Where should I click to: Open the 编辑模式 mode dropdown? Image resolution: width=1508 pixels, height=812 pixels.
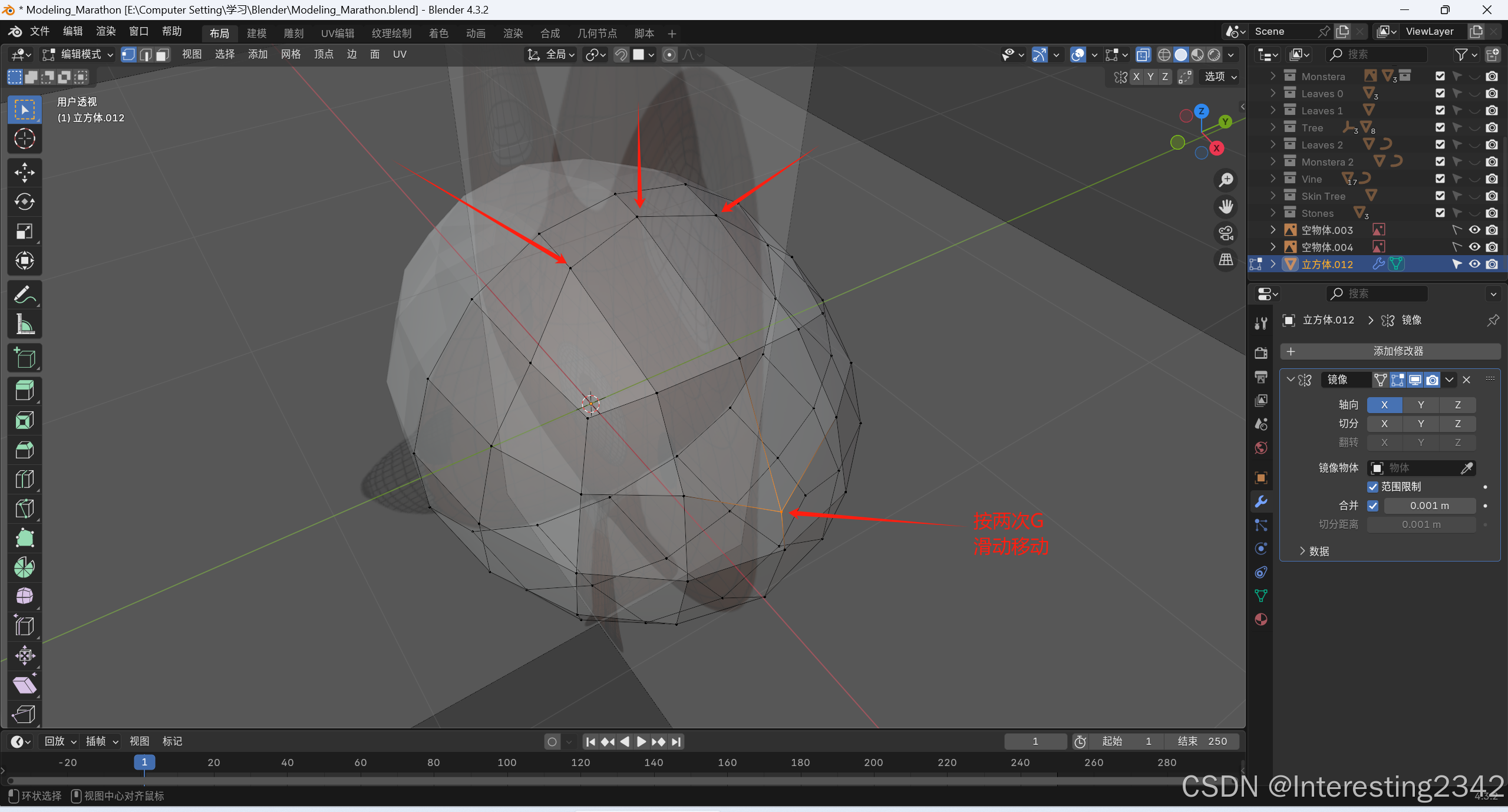[x=77, y=55]
